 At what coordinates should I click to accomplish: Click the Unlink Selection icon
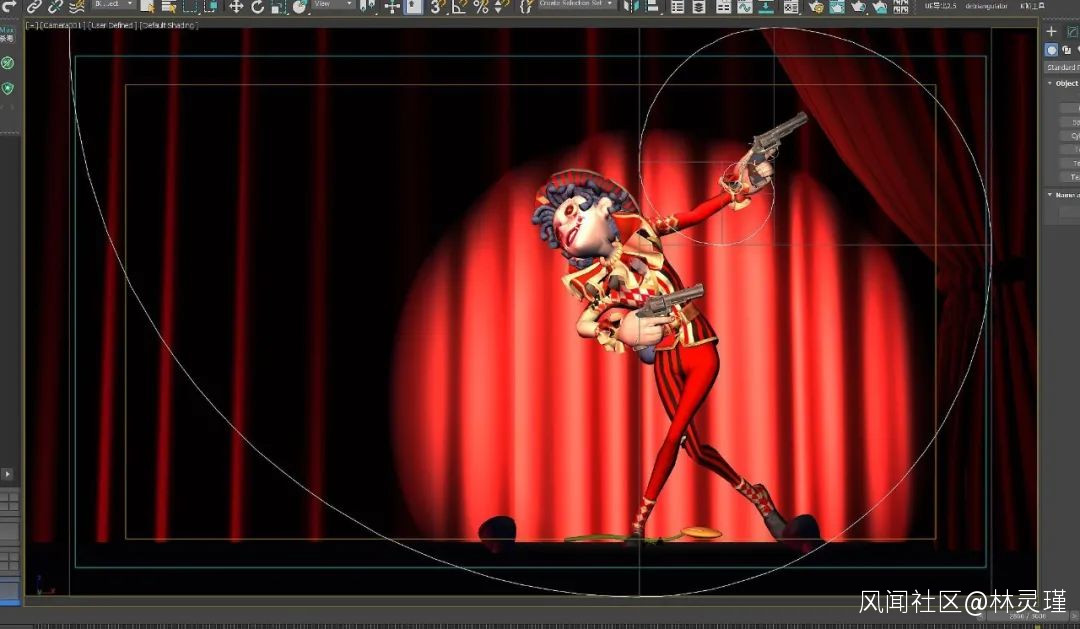[55, 7]
